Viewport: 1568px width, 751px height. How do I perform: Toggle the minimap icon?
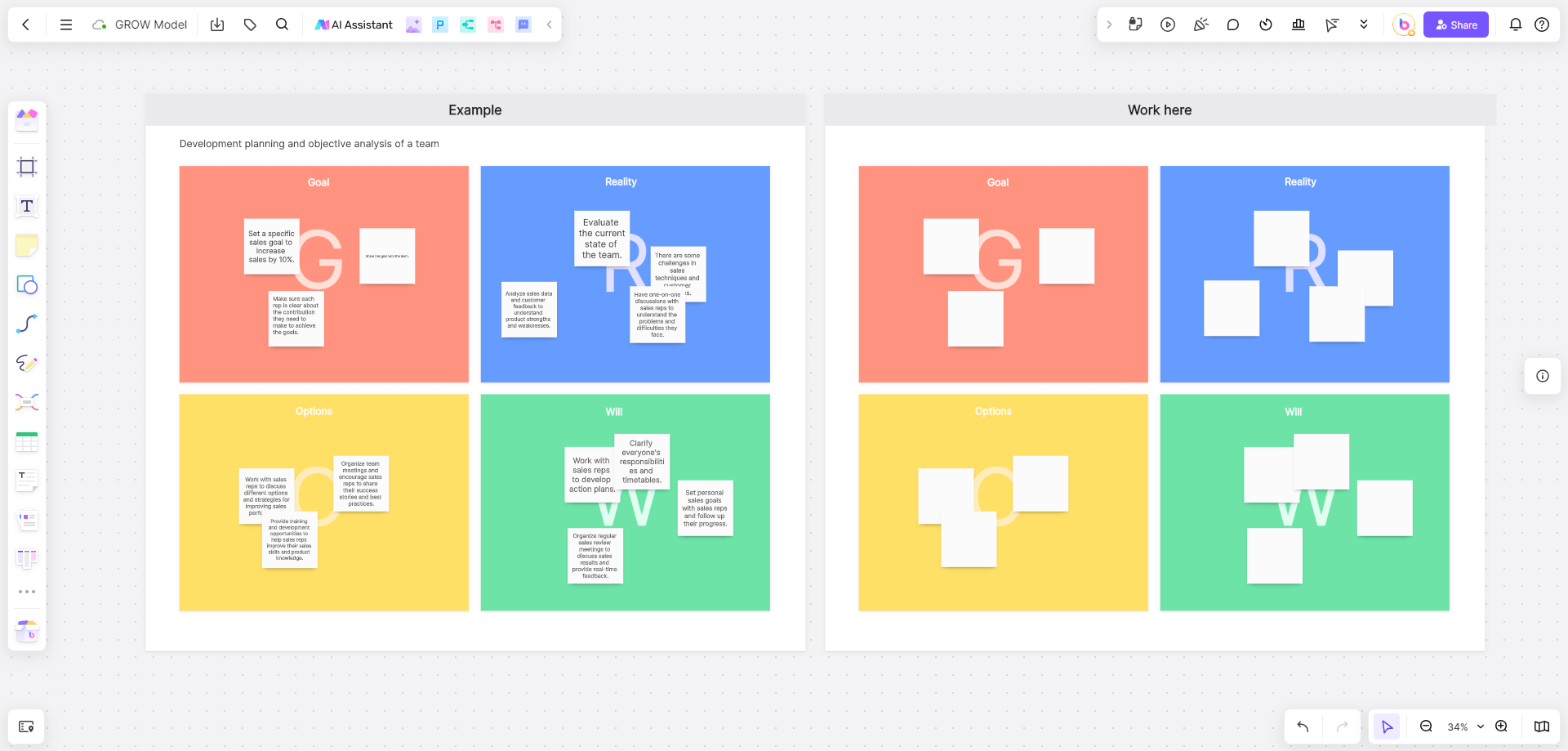coord(1542,726)
